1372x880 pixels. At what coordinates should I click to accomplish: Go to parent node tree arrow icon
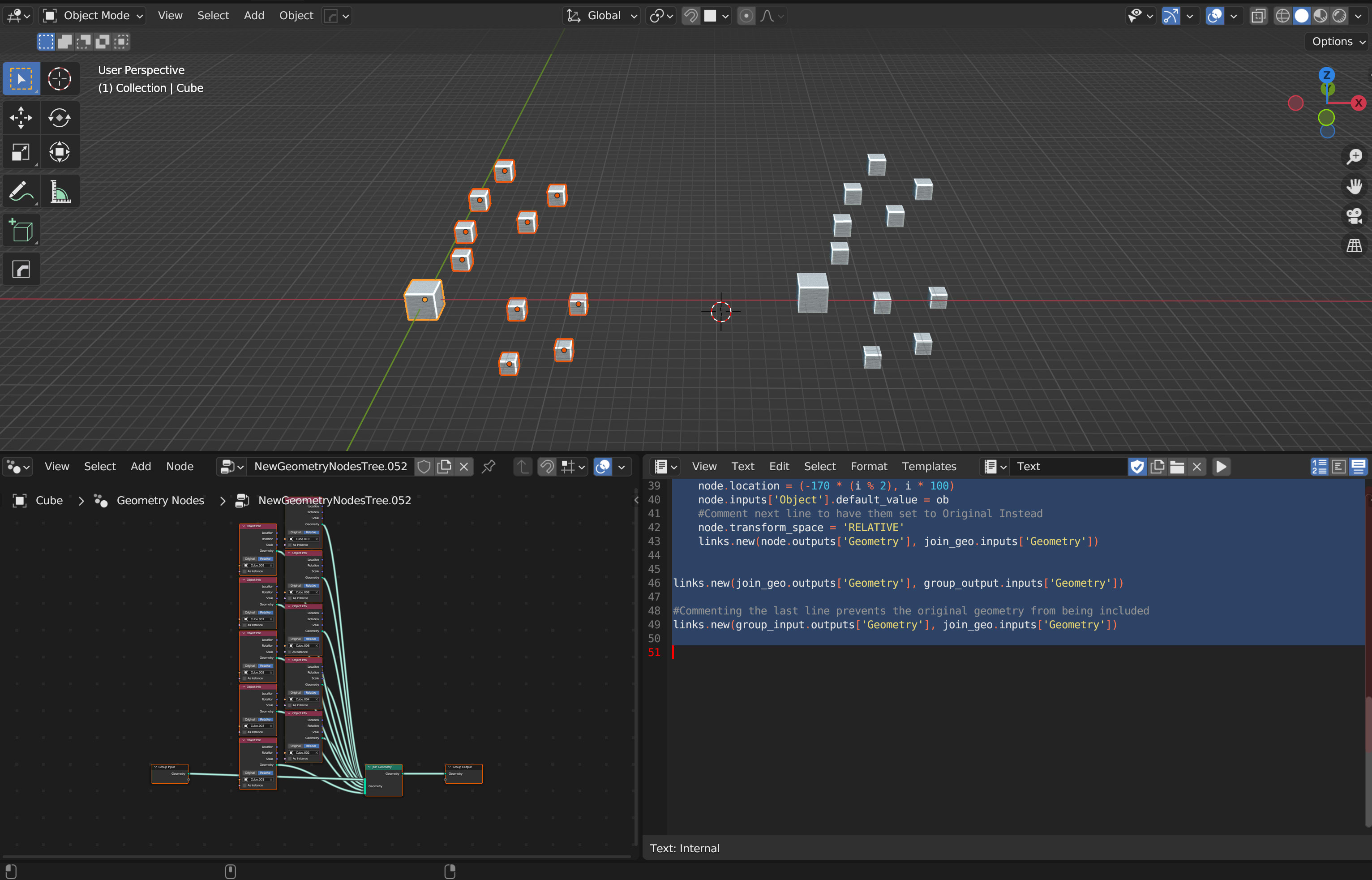523,467
